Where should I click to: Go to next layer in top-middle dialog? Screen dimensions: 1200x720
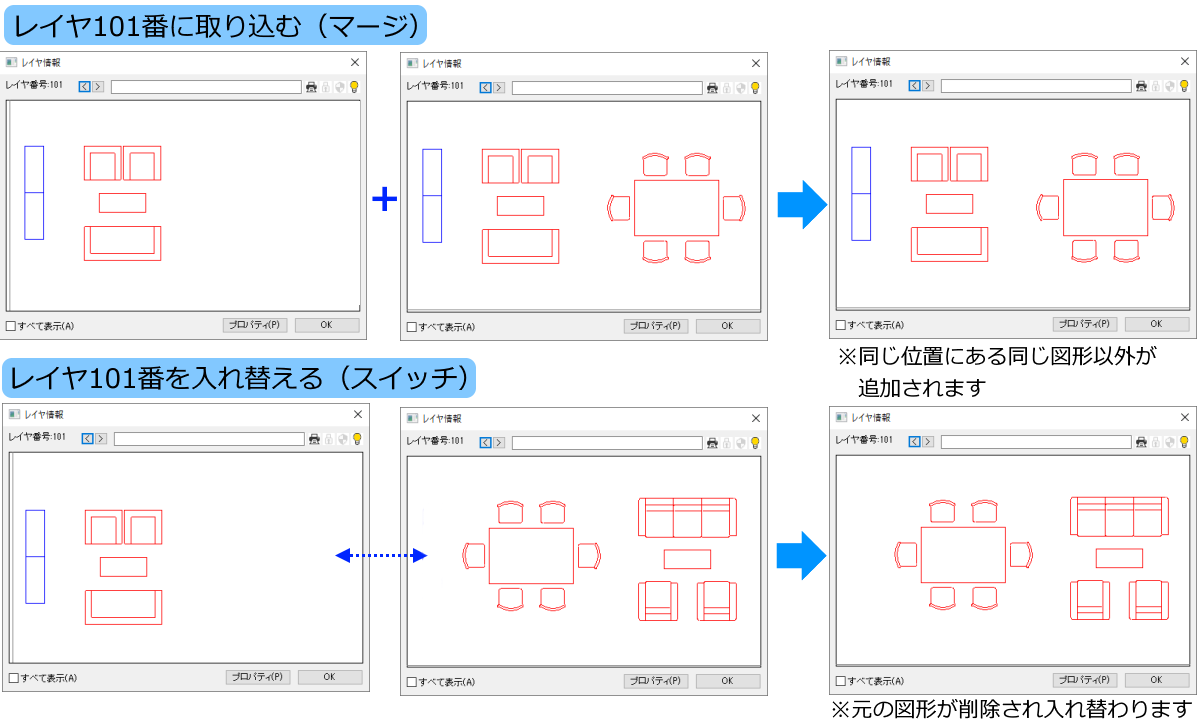coord(499,88)
